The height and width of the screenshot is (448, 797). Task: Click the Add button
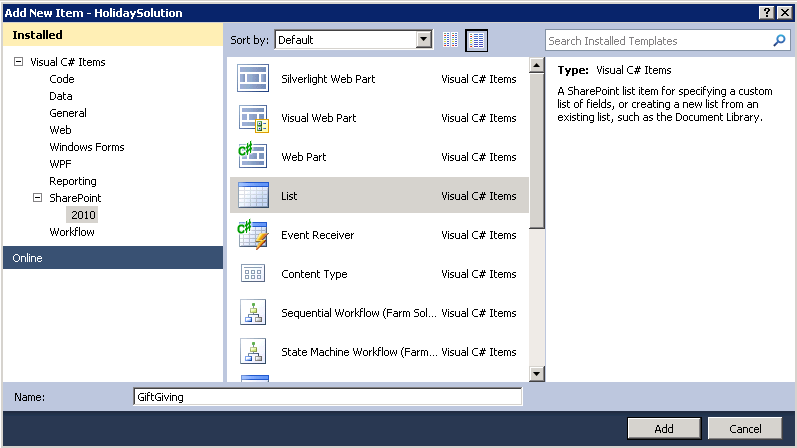coord(664,428)
